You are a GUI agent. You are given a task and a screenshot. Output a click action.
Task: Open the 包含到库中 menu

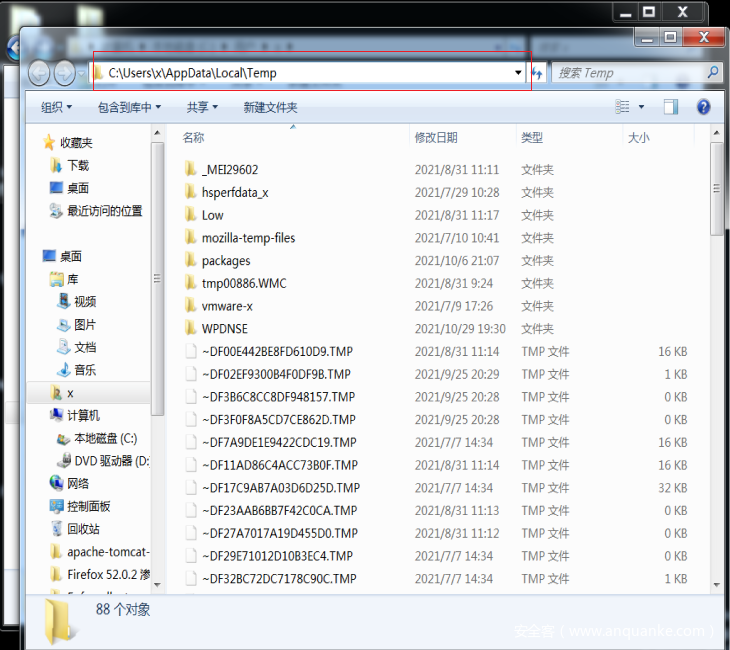129,107
